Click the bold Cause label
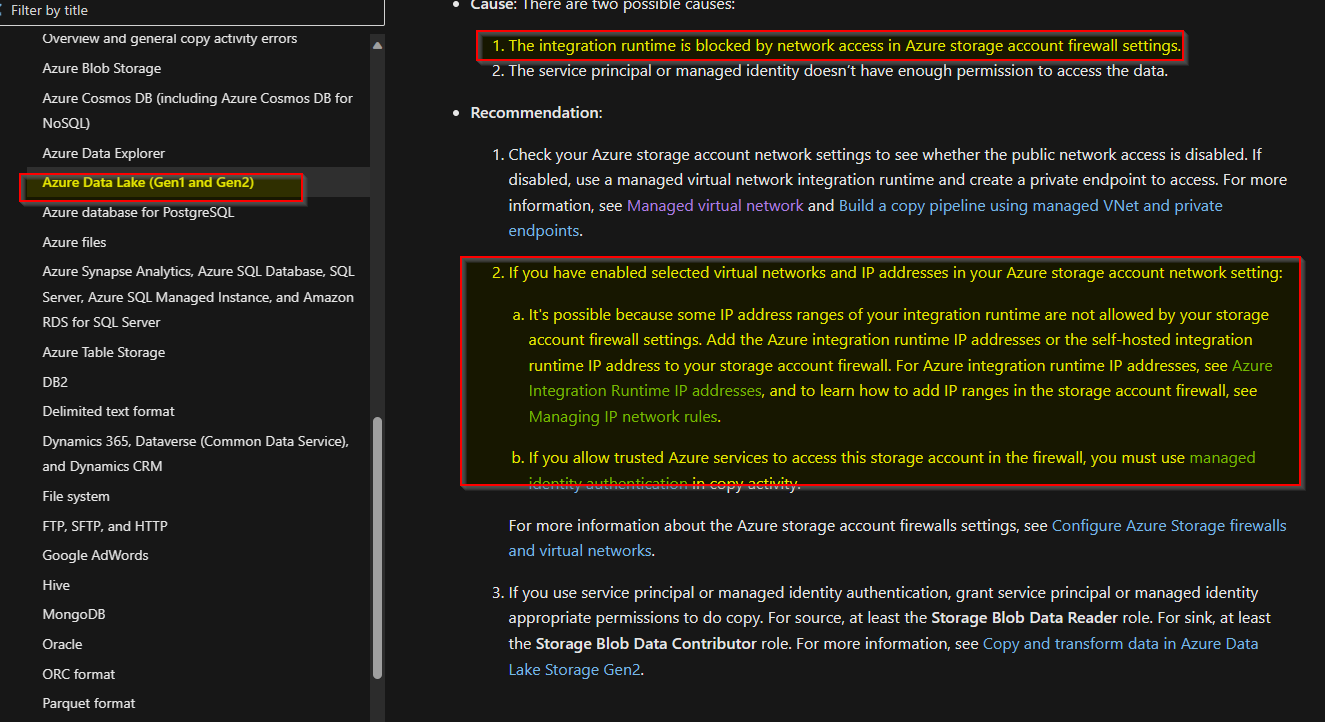The width and height of the screenshot is (1325, 722). point(493,5)
